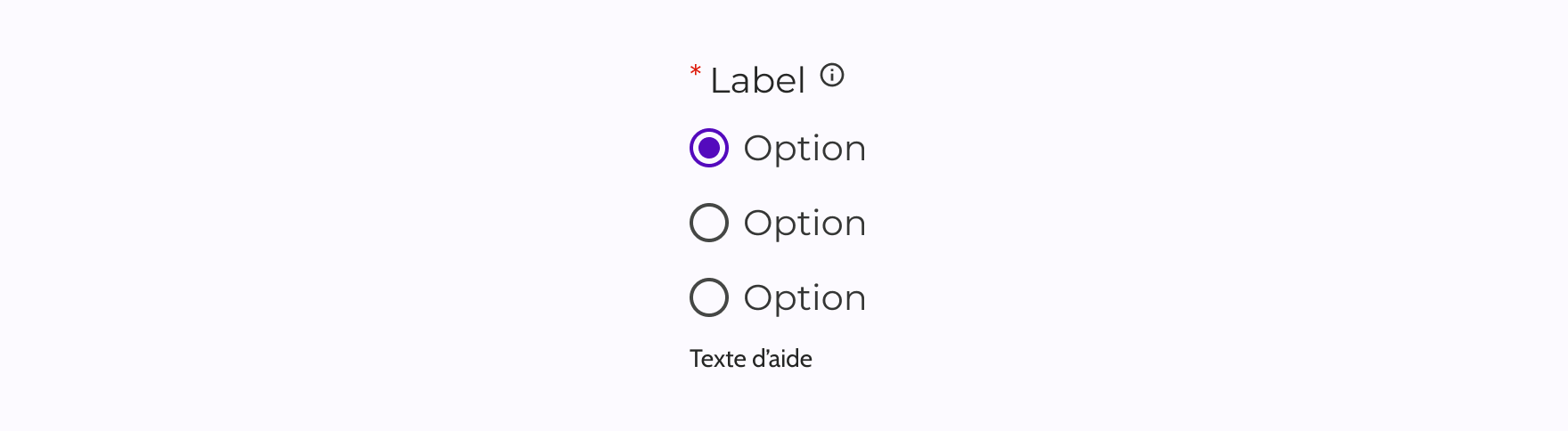
Task: Click the first Option text label
Action: tap(804, 149)
